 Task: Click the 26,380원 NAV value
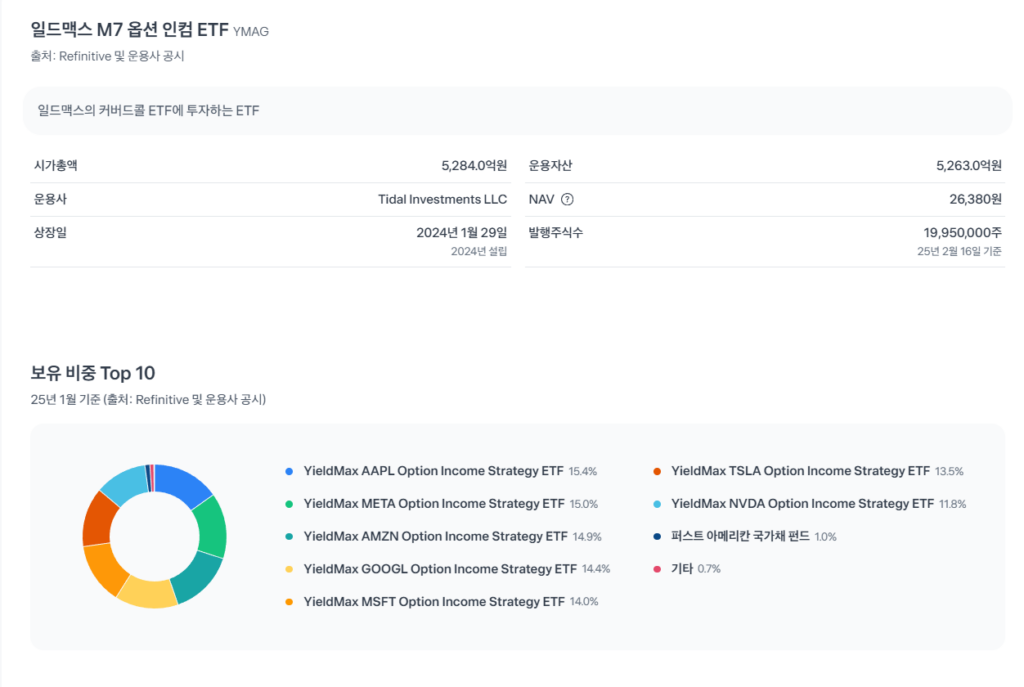(976, 199)
